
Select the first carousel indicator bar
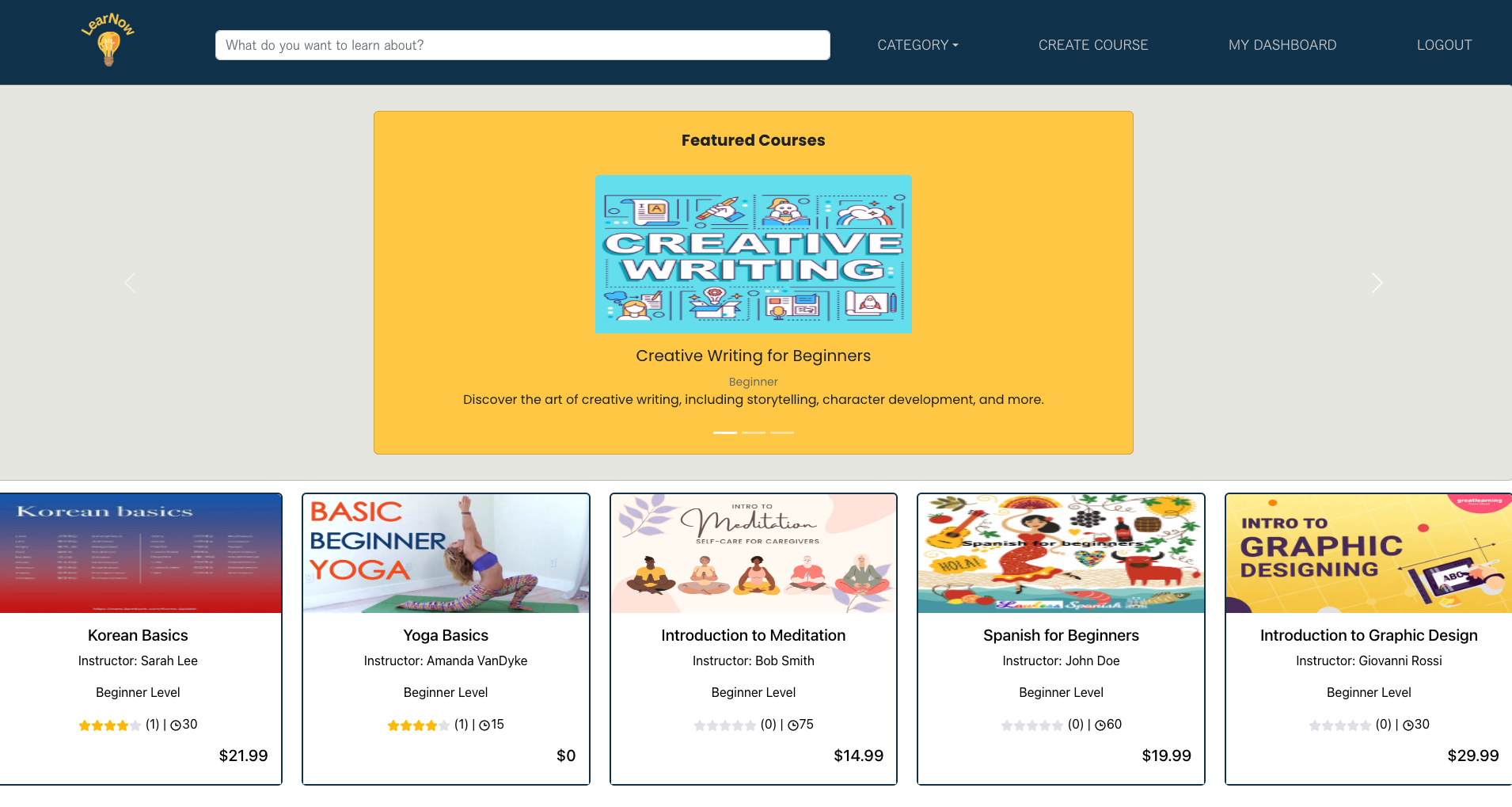(x=725, y=432)
